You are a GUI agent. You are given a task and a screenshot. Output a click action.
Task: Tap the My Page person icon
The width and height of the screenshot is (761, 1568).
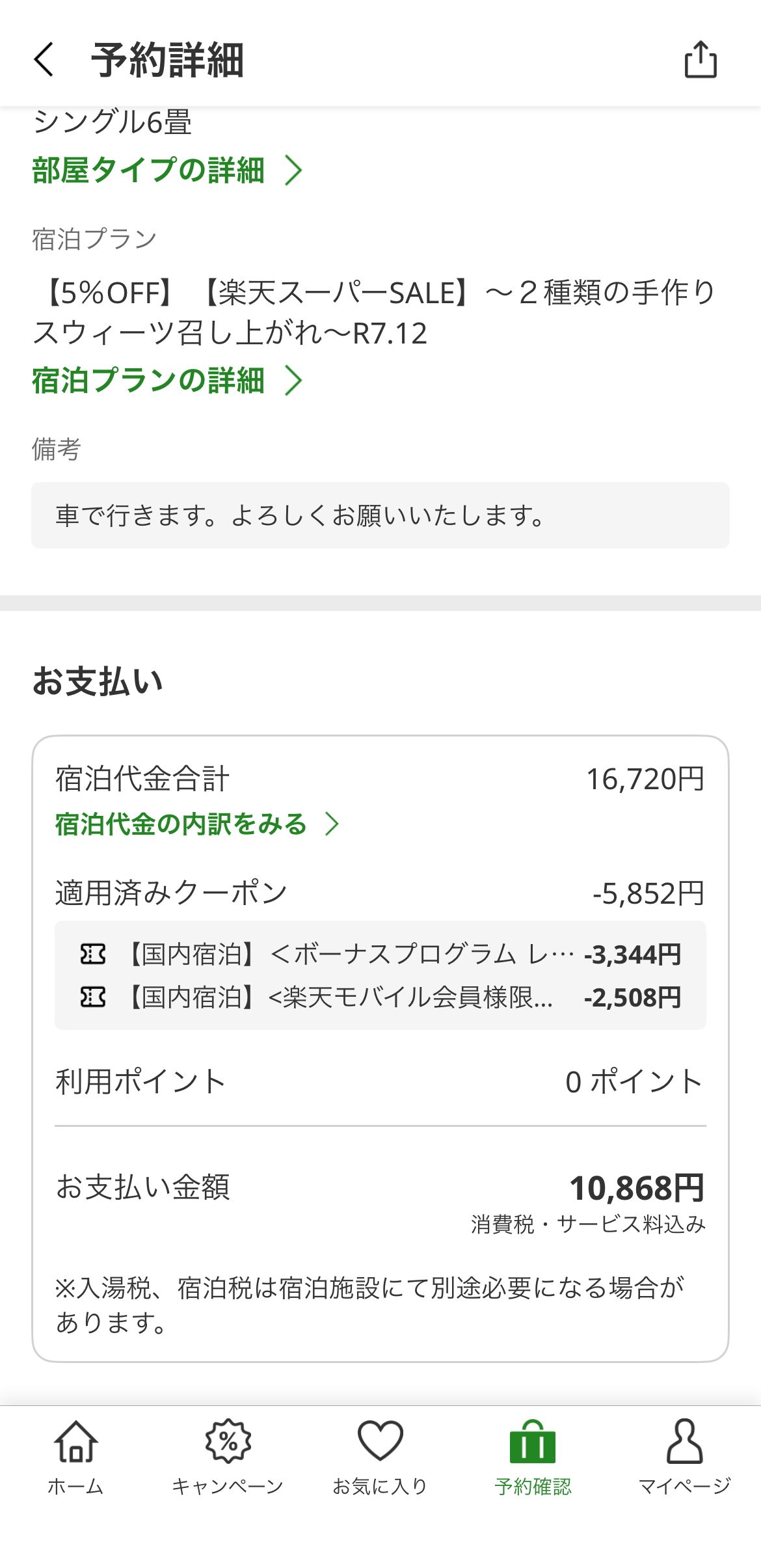coord(685,1442)
